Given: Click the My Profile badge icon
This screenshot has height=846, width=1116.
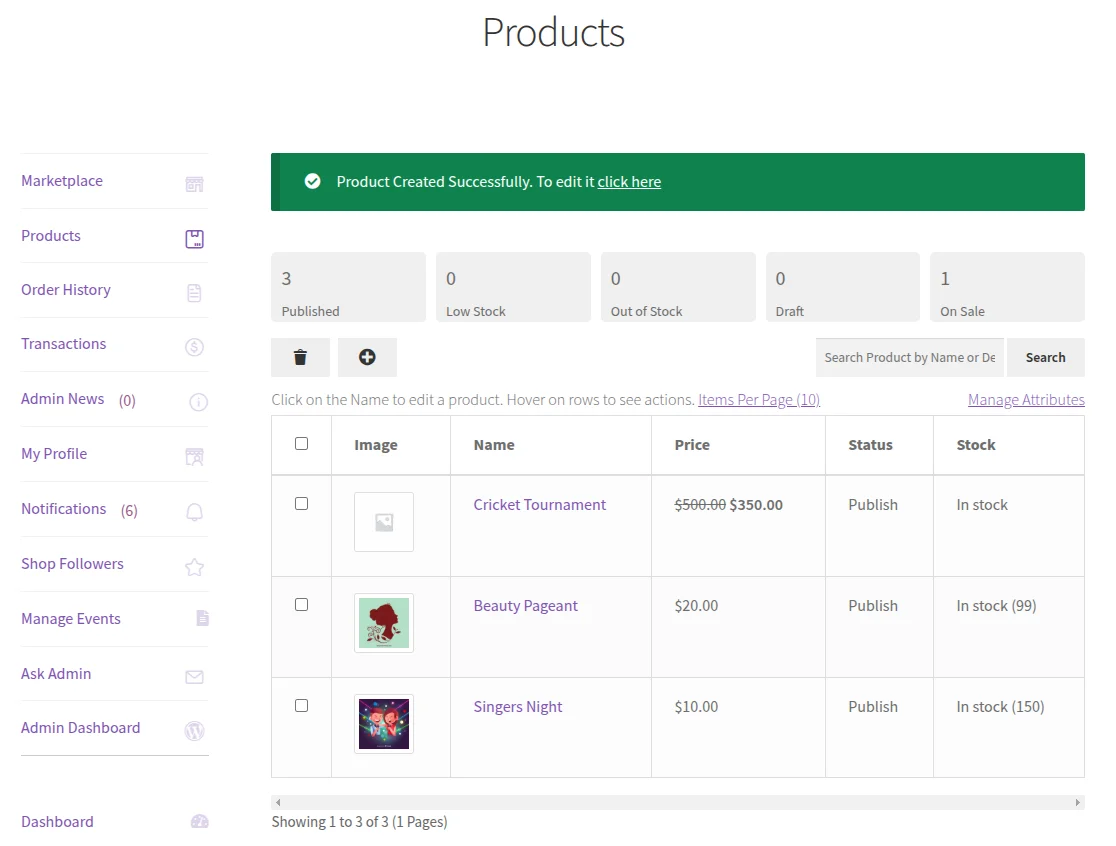Looking at the screenshot, I should [196, 455].
